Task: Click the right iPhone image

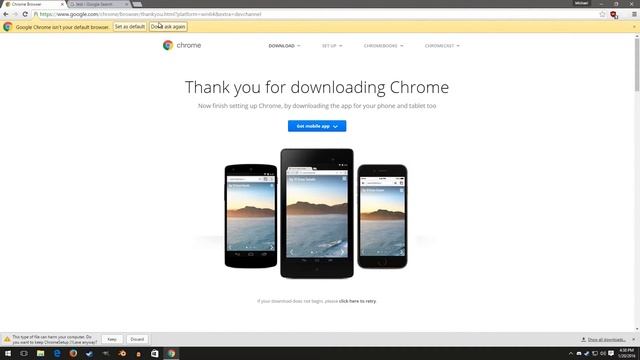Action: click(382, 216)
